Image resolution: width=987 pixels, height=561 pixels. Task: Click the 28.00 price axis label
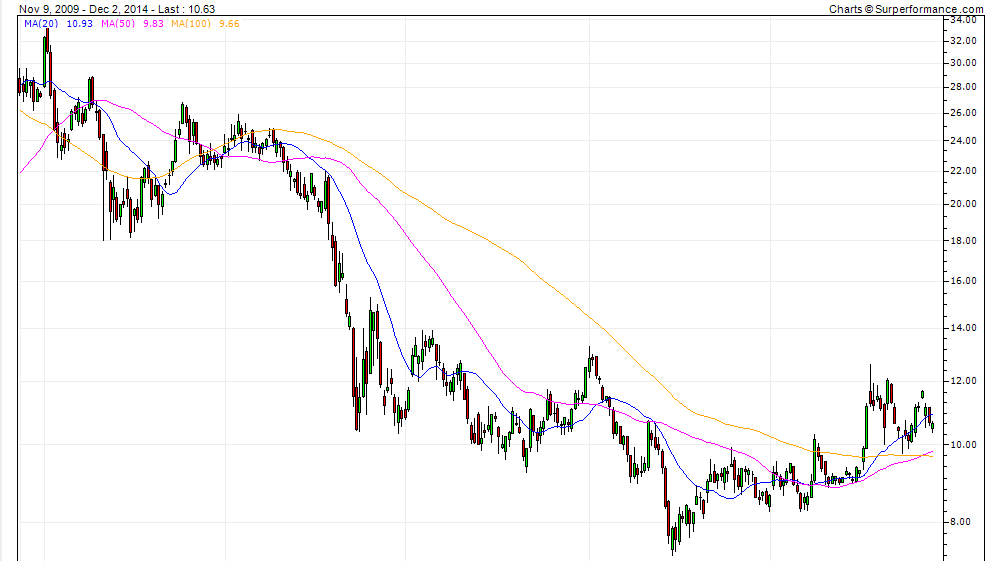pyautogui.click(x=963, y=87)
